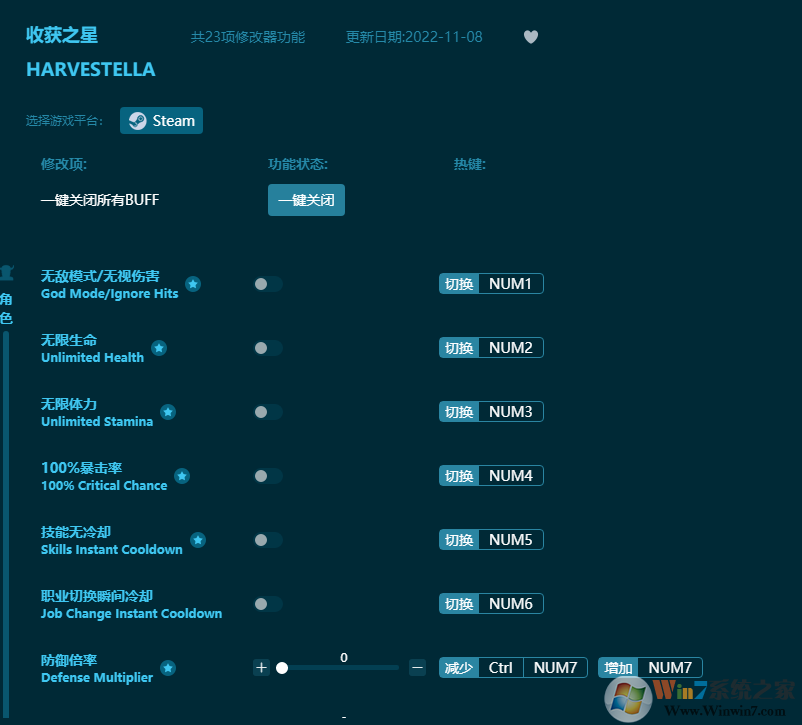This screenshot has width=802, height=725.
Task: Change the NUM3 hotkey binding
Action: point(510,411)
